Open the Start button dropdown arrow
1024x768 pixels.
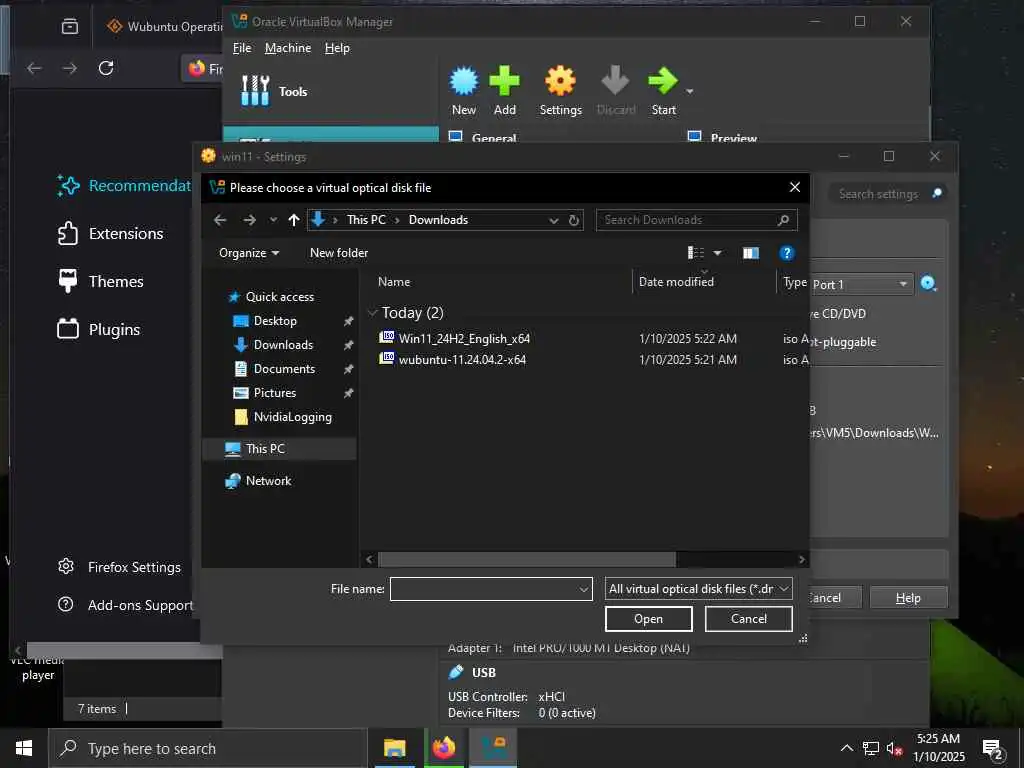[x=690, y=91]
